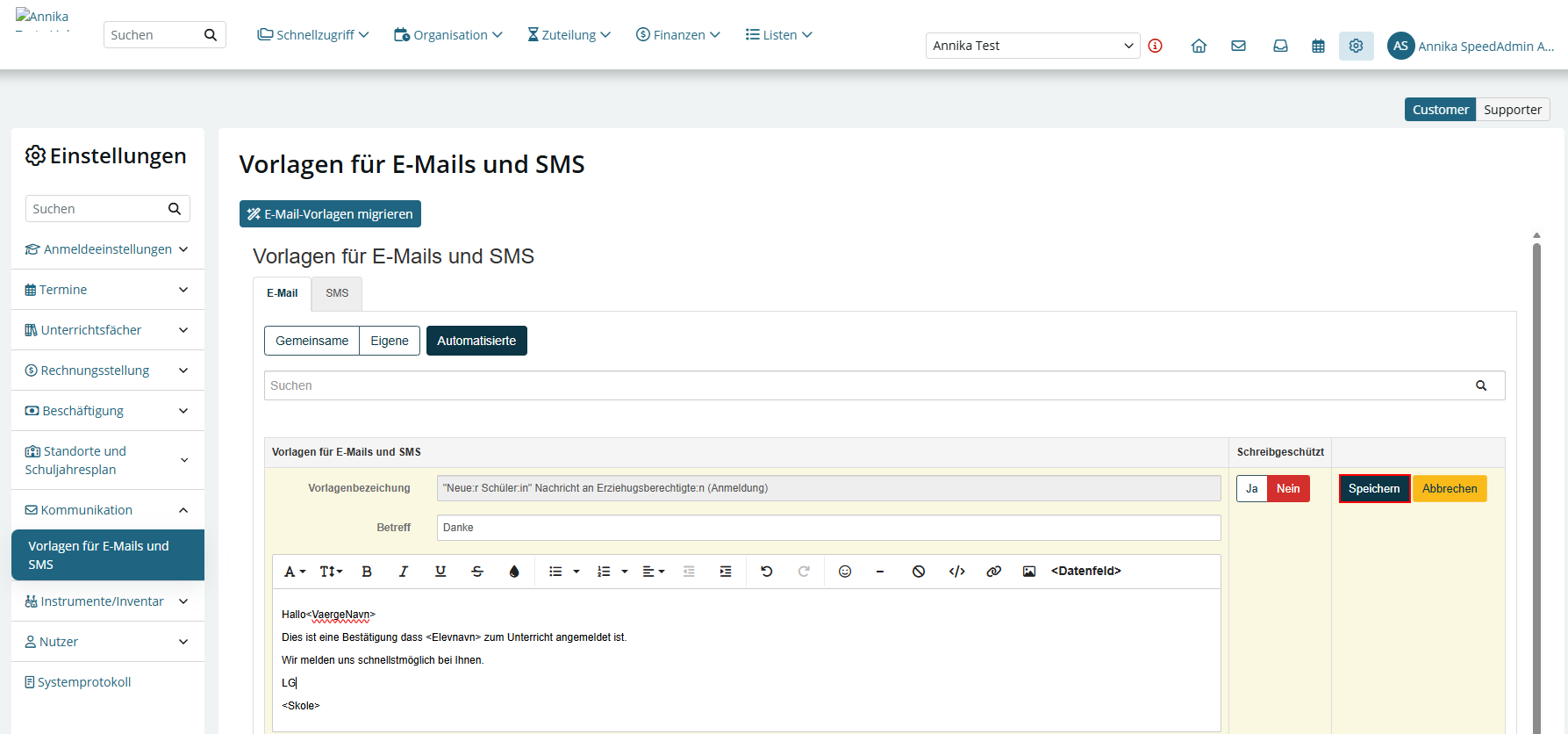This screenshot has width=1568, height=734.
Task: Open Systemprotokoll in the sidebar
Action: [78, 682]
